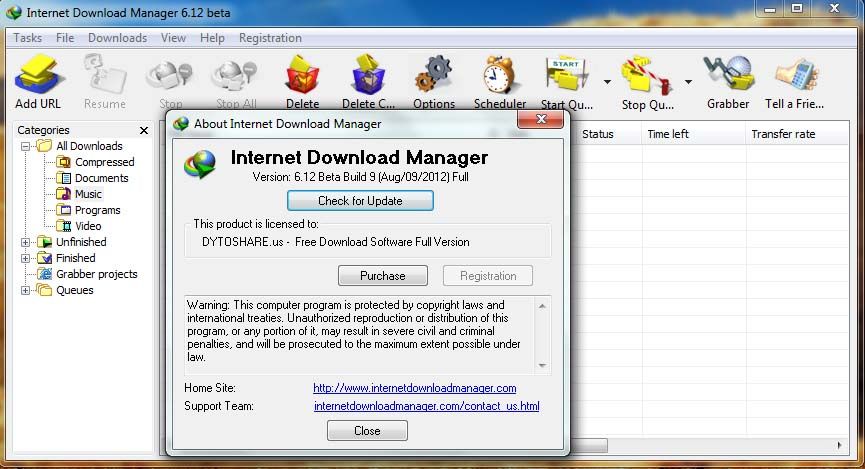Open the Help menu

[x=212, y=38]
